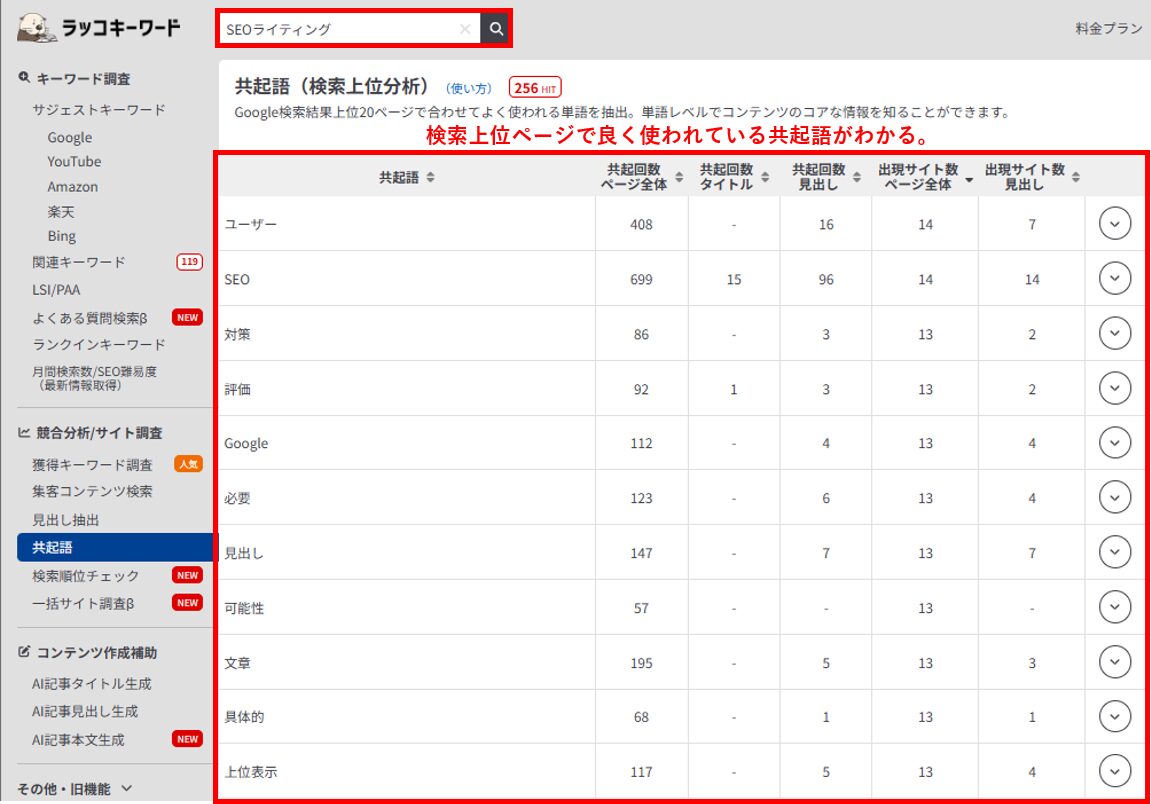Click the 408 count in ユーザー row
This screenshot has width=1151, height=804.
pyautogui.click(x=641, y=224)
